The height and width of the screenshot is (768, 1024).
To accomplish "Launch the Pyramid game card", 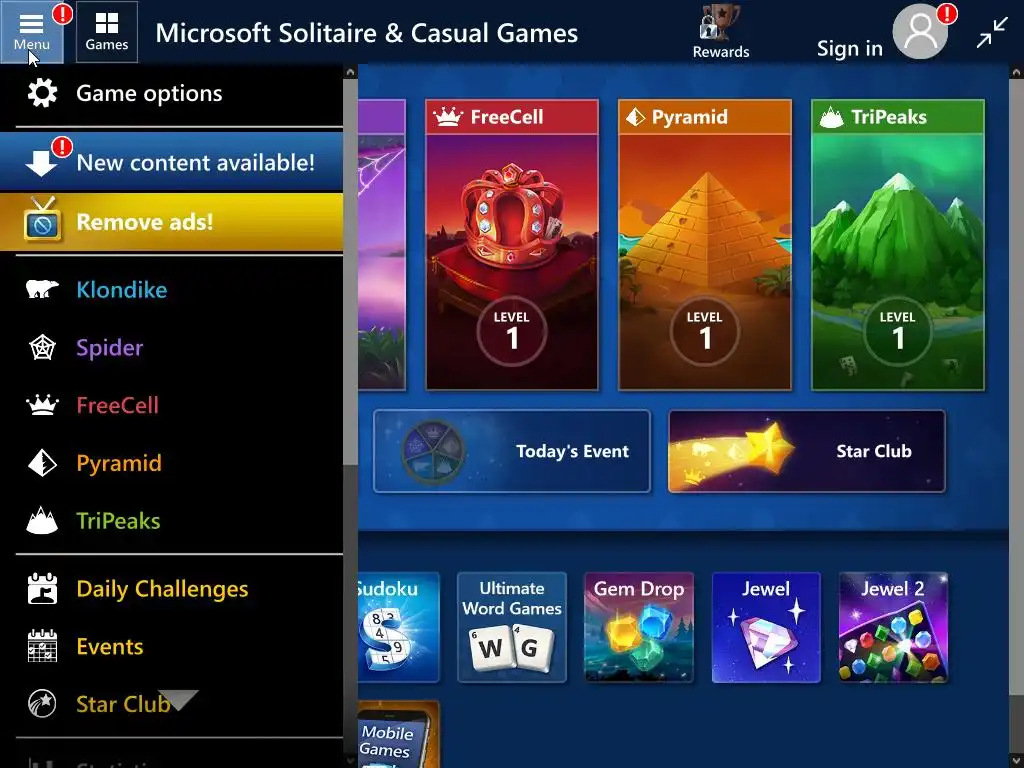I will (x=705, y=245).
